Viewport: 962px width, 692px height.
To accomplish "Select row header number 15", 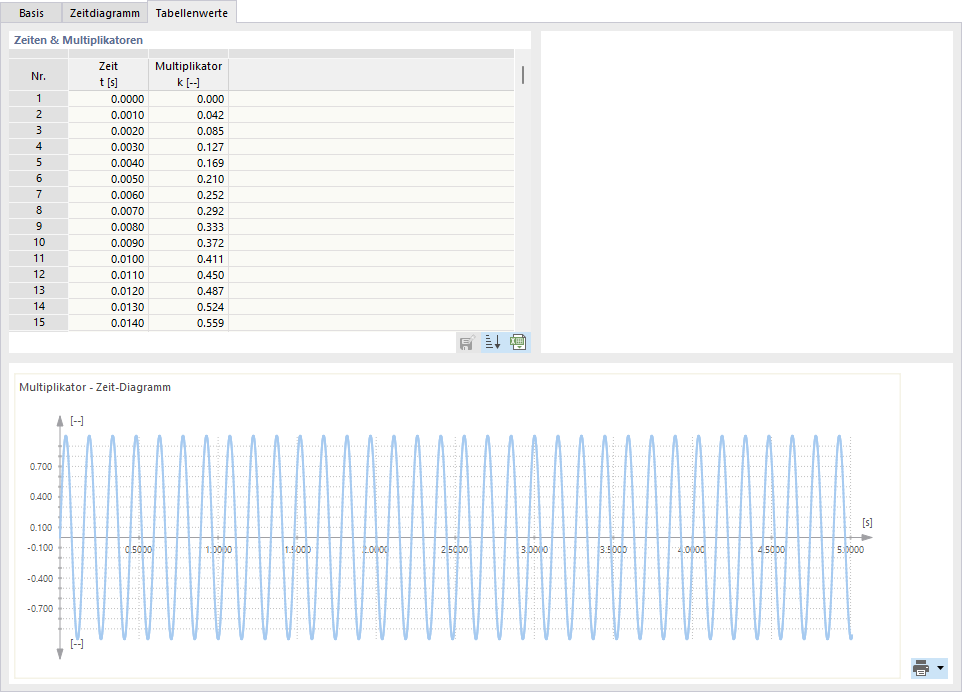I will (39, 321).
